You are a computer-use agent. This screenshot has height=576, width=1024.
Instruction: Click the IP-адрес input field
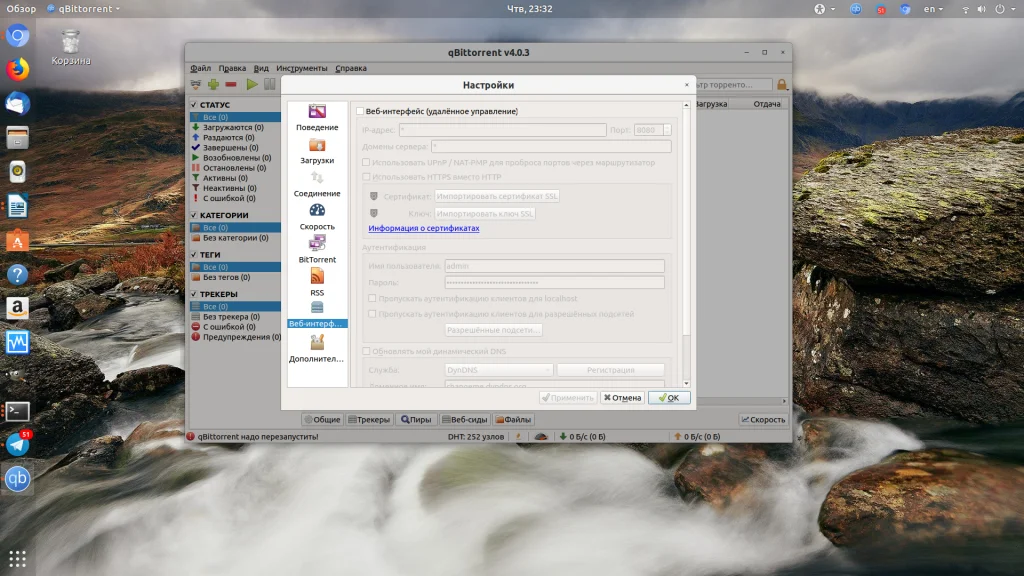pos(502,130)
